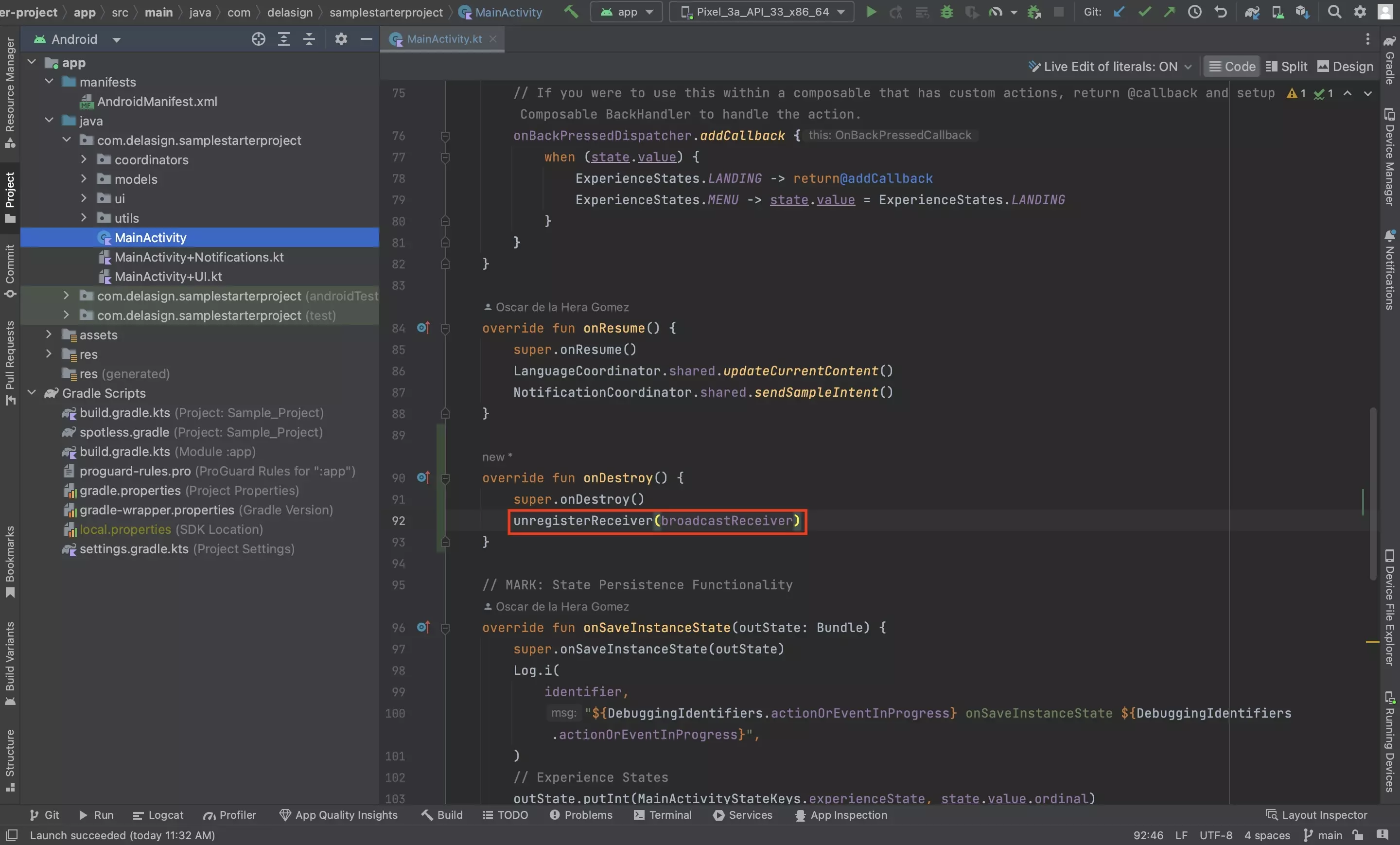Click the LF line separator status item
The height and width of the screenshot is (845, 1400).
click(x=1181, y=835)
